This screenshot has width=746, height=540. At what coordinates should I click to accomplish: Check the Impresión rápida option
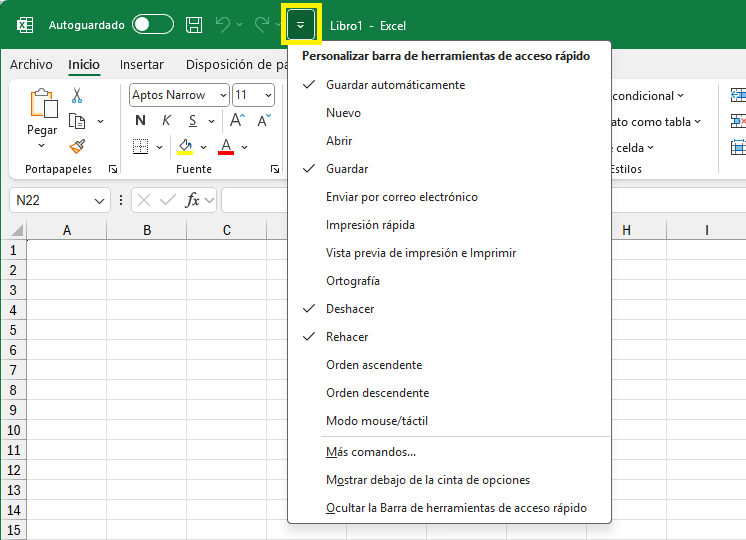[449, 225]
